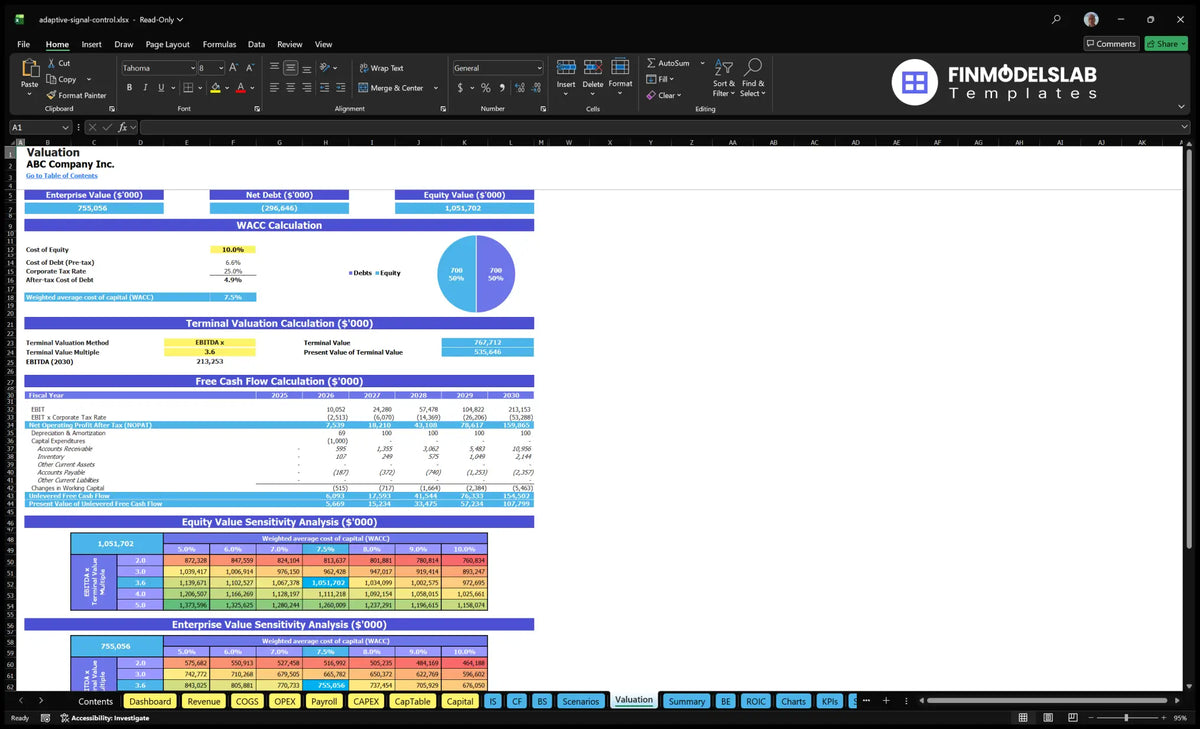This screenshot has width=1200, height=729.
Task: Switch to the Dashboard sheet tab
Action: (x=150, y=701)
